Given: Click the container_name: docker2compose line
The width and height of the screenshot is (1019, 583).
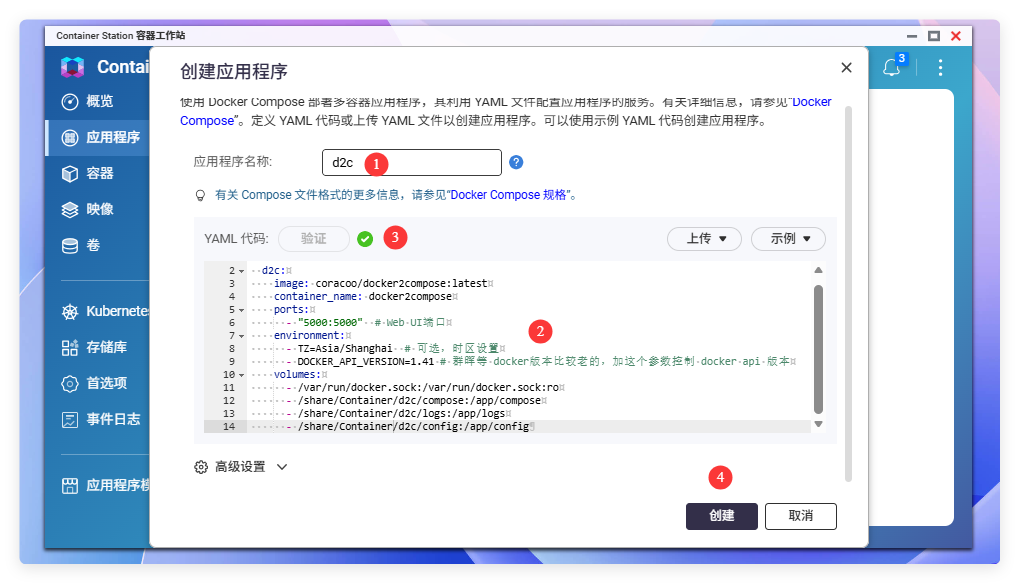Looking at the screenshot, I should [365, 296].
